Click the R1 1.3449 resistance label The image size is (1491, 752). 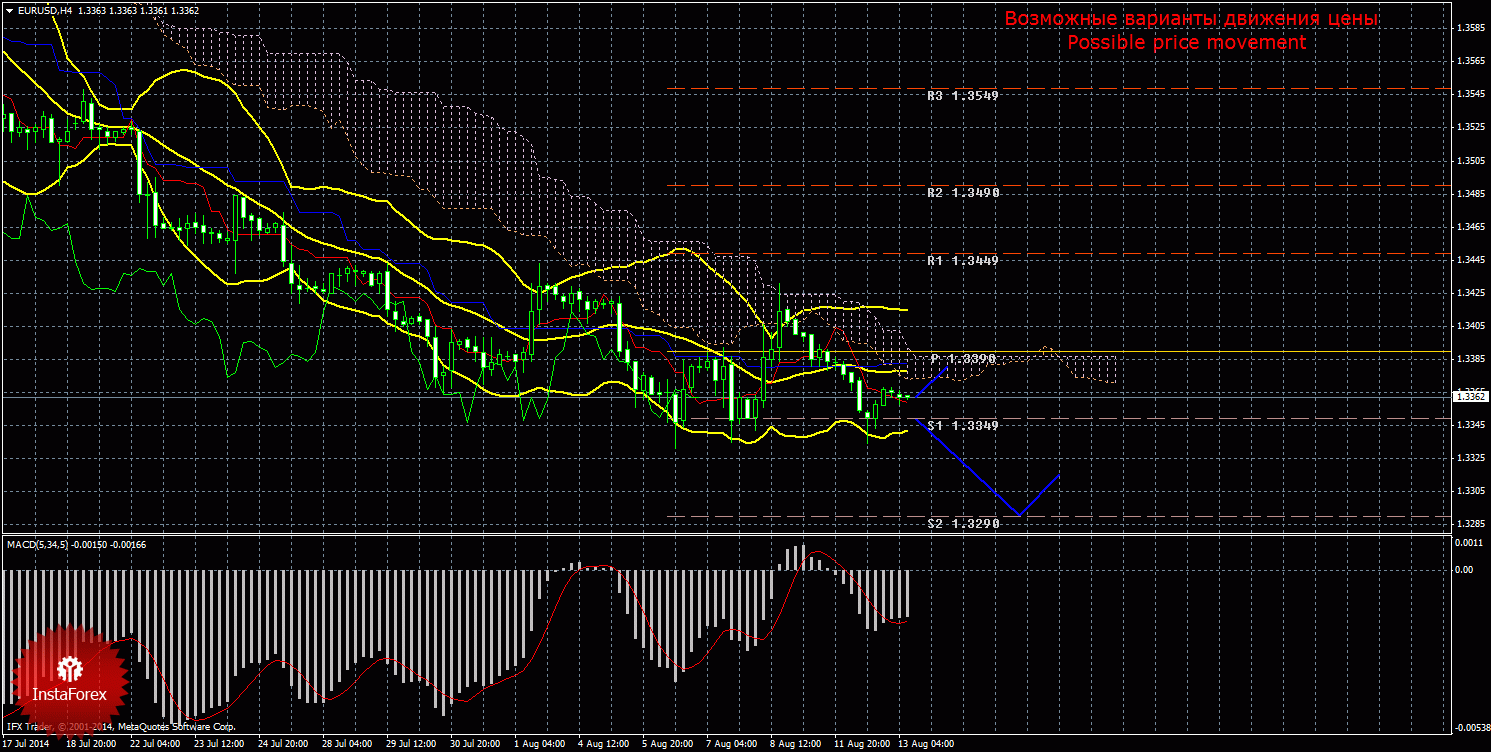[962, 260]
